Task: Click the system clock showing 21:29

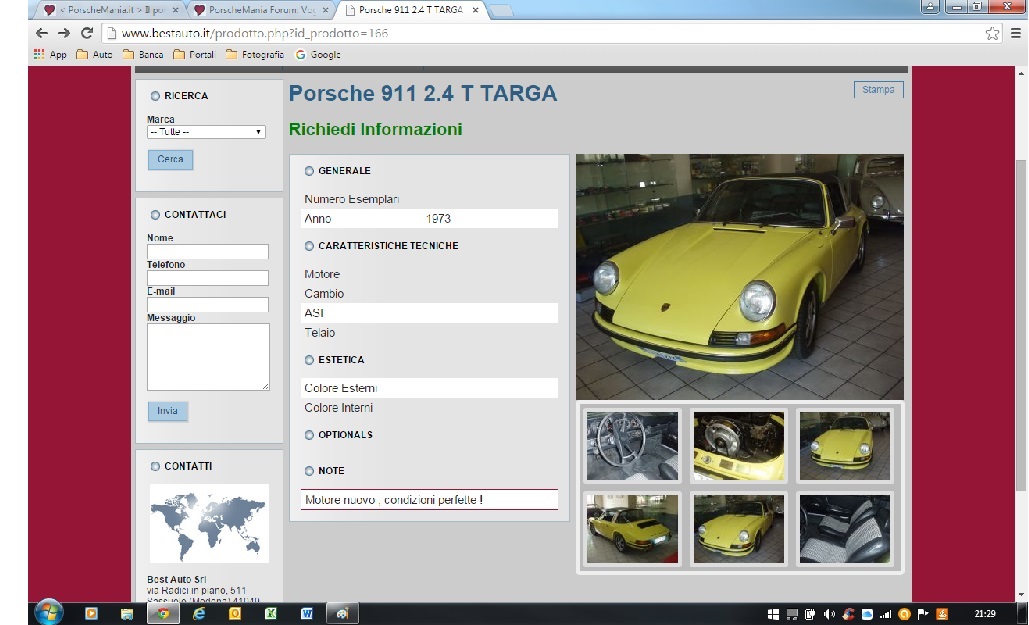Action: coord(985,614)
